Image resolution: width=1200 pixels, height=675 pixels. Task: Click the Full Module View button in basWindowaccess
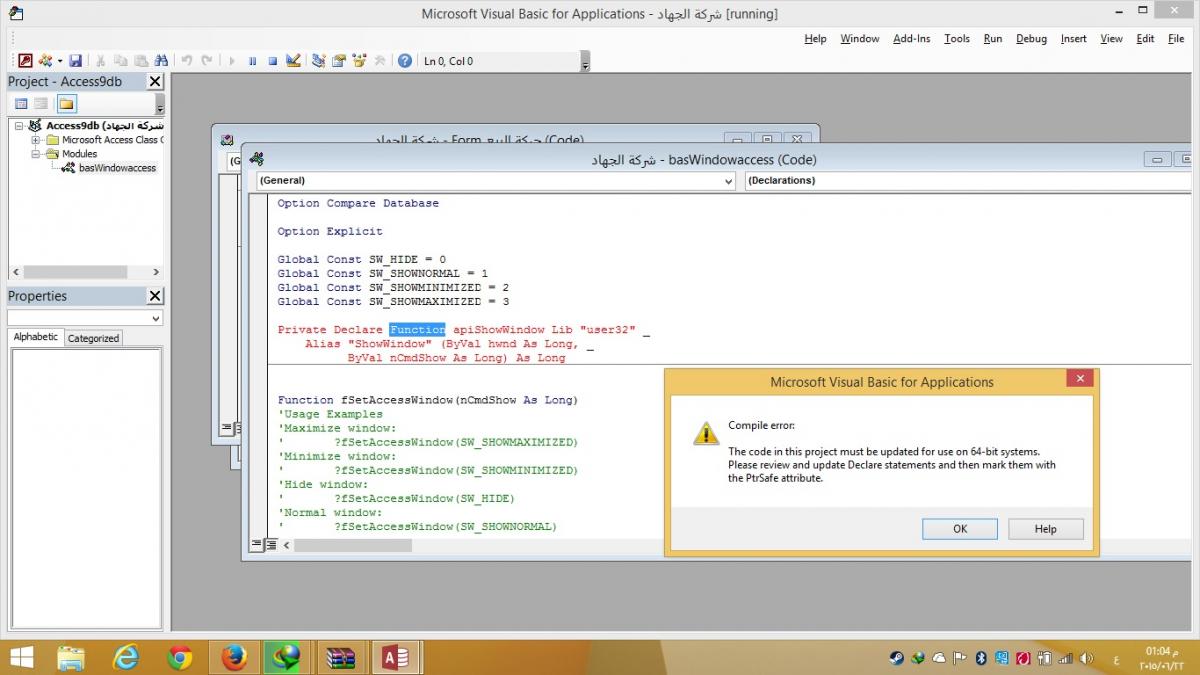tap(271, 545)
